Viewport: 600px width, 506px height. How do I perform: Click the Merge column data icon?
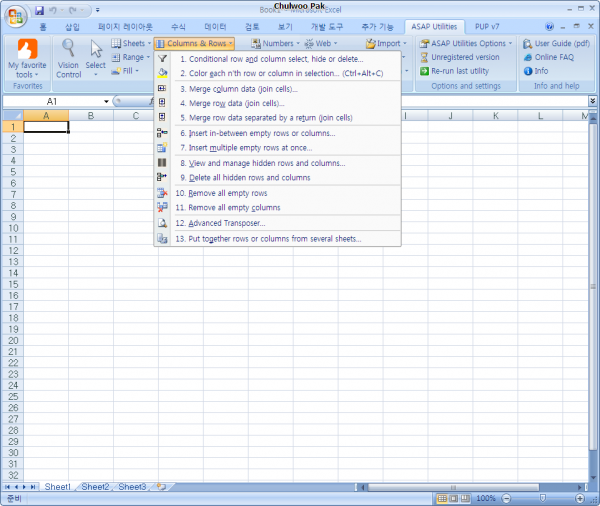tap(162, 88)
